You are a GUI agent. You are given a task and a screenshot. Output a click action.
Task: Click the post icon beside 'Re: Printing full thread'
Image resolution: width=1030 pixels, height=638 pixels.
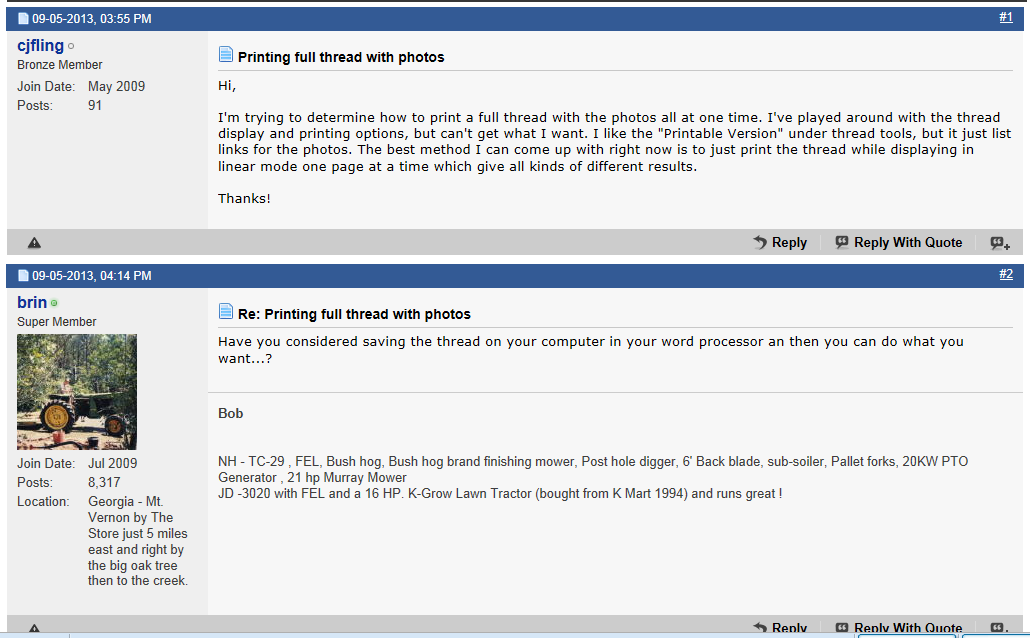[226, 313]
